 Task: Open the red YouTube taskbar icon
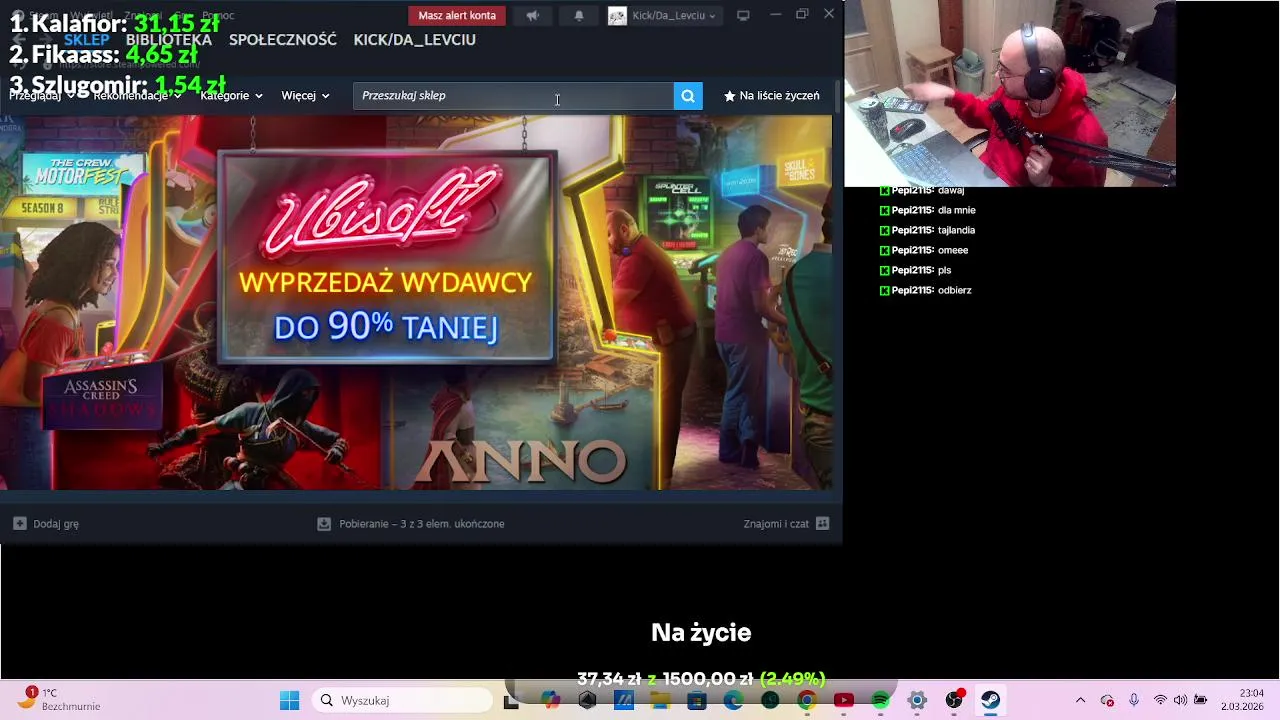(844, 700)
